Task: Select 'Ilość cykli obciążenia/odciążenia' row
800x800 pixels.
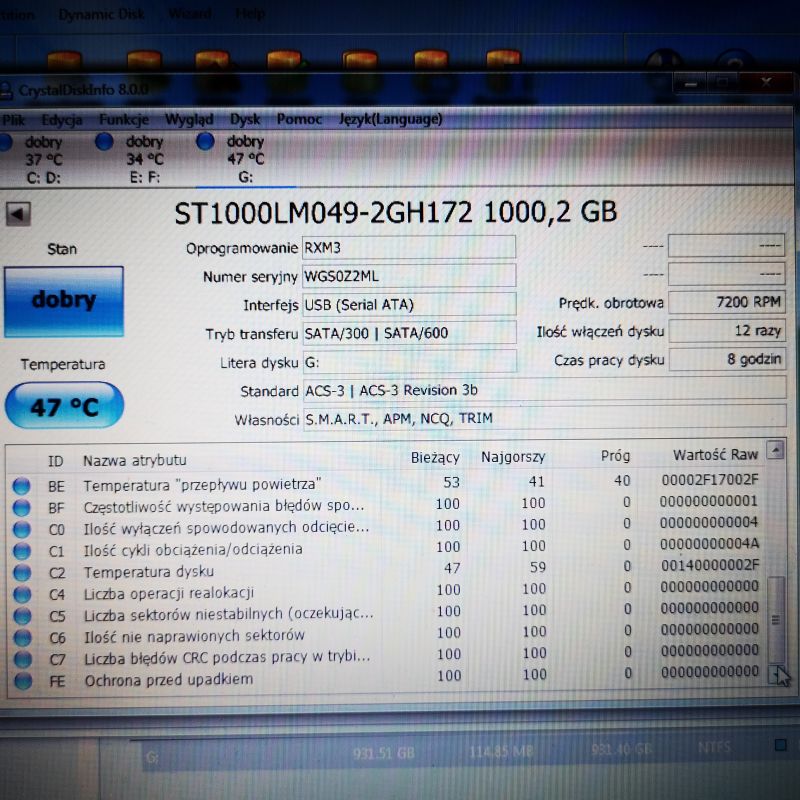Action: click(386, 548)
